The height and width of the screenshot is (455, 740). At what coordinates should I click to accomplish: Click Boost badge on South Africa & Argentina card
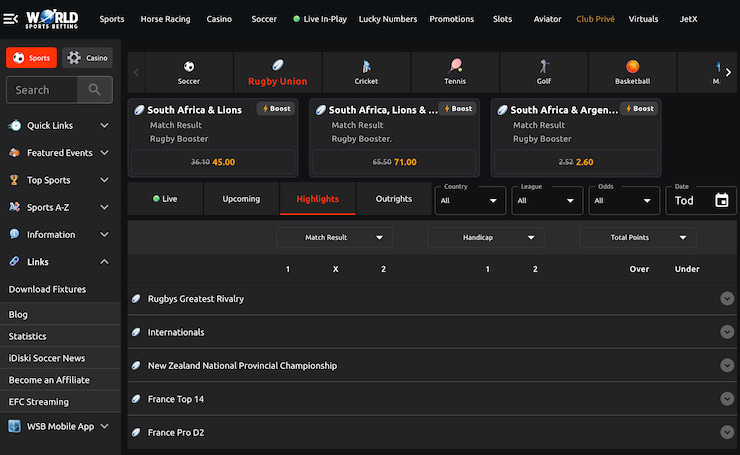[x=639, y=109]
